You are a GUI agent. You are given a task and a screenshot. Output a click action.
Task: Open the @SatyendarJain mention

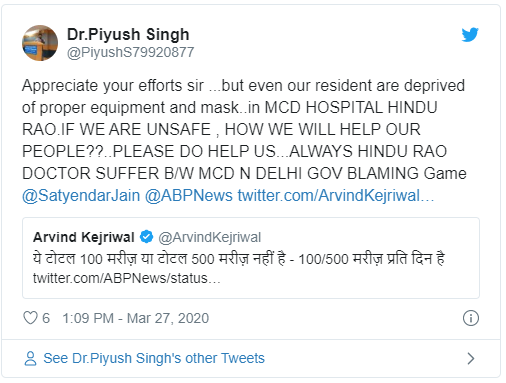click(x=81, y=195)
